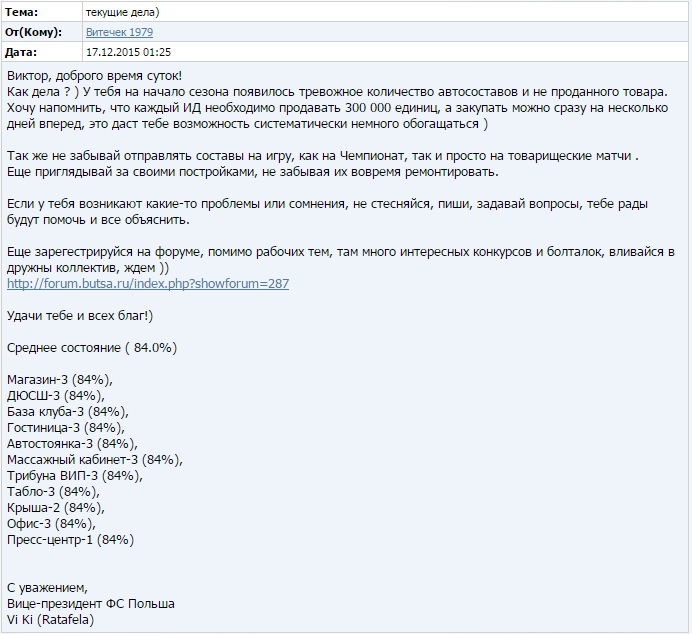
Task: Click the 'Офис-3 (84%)' entry
Action: (x=51, y=524)
